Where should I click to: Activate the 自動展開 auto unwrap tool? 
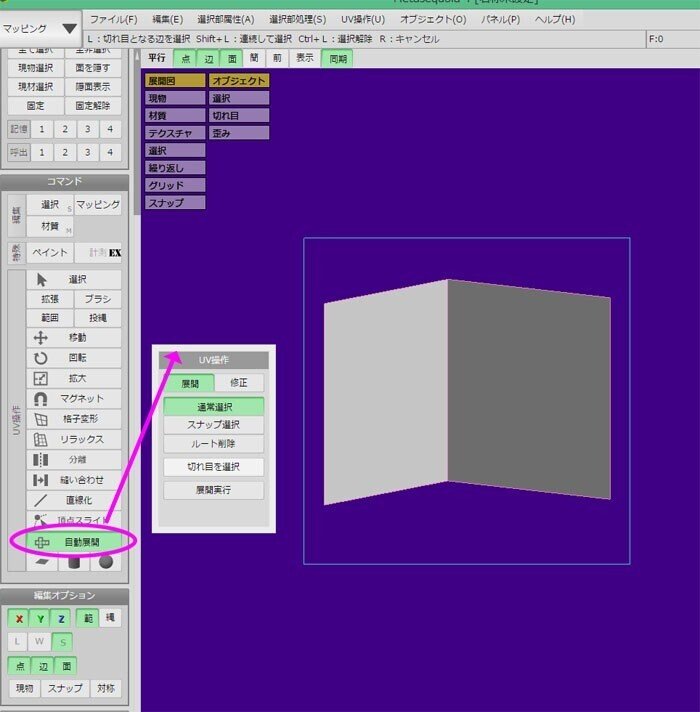point(74,542)
